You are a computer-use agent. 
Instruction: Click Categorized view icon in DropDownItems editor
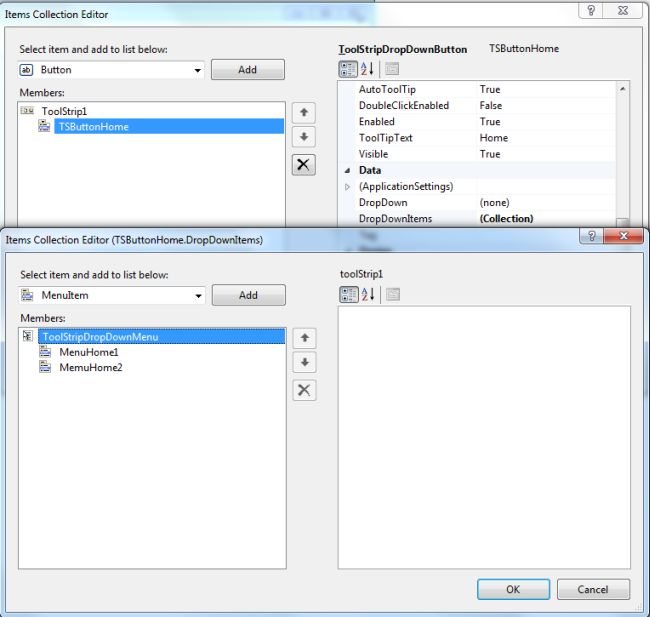(x=349, y=294)
